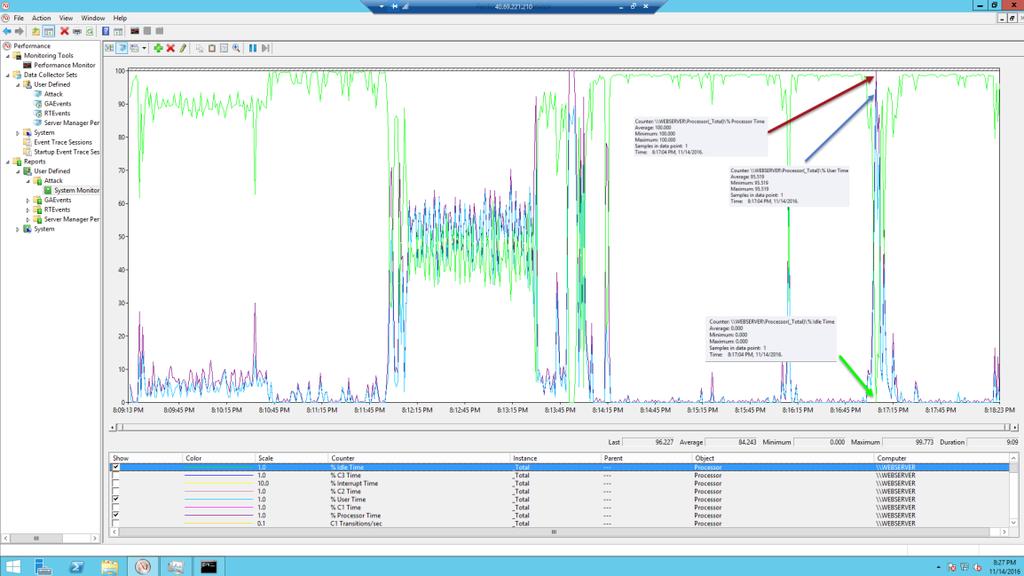Open the Windows Start button
Screen dimensions: 1024x576
(12, 566)
